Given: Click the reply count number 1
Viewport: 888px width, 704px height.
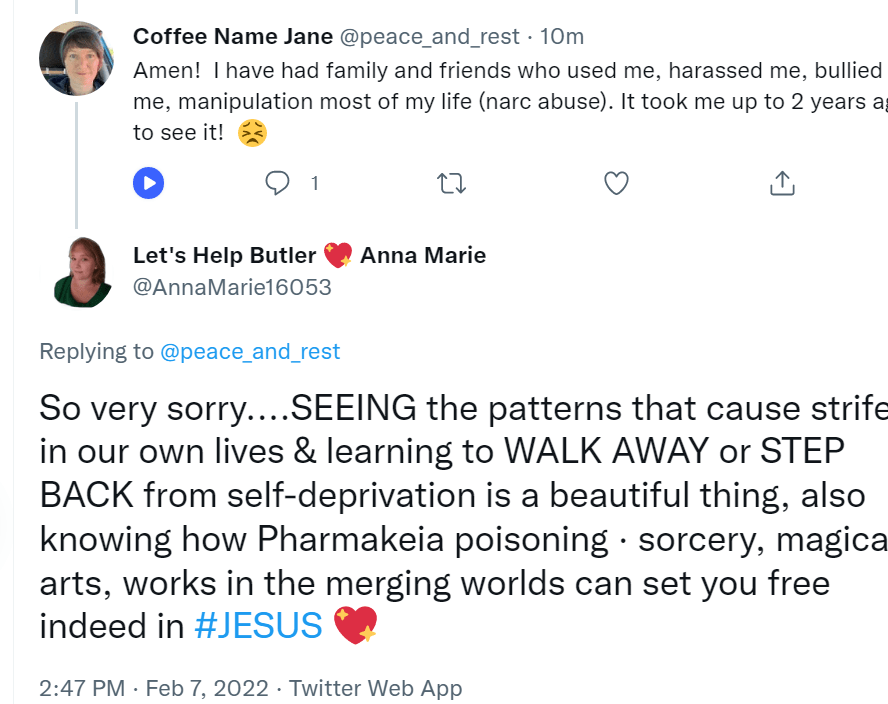Looking at the screenshot, I should click(315, 183).
